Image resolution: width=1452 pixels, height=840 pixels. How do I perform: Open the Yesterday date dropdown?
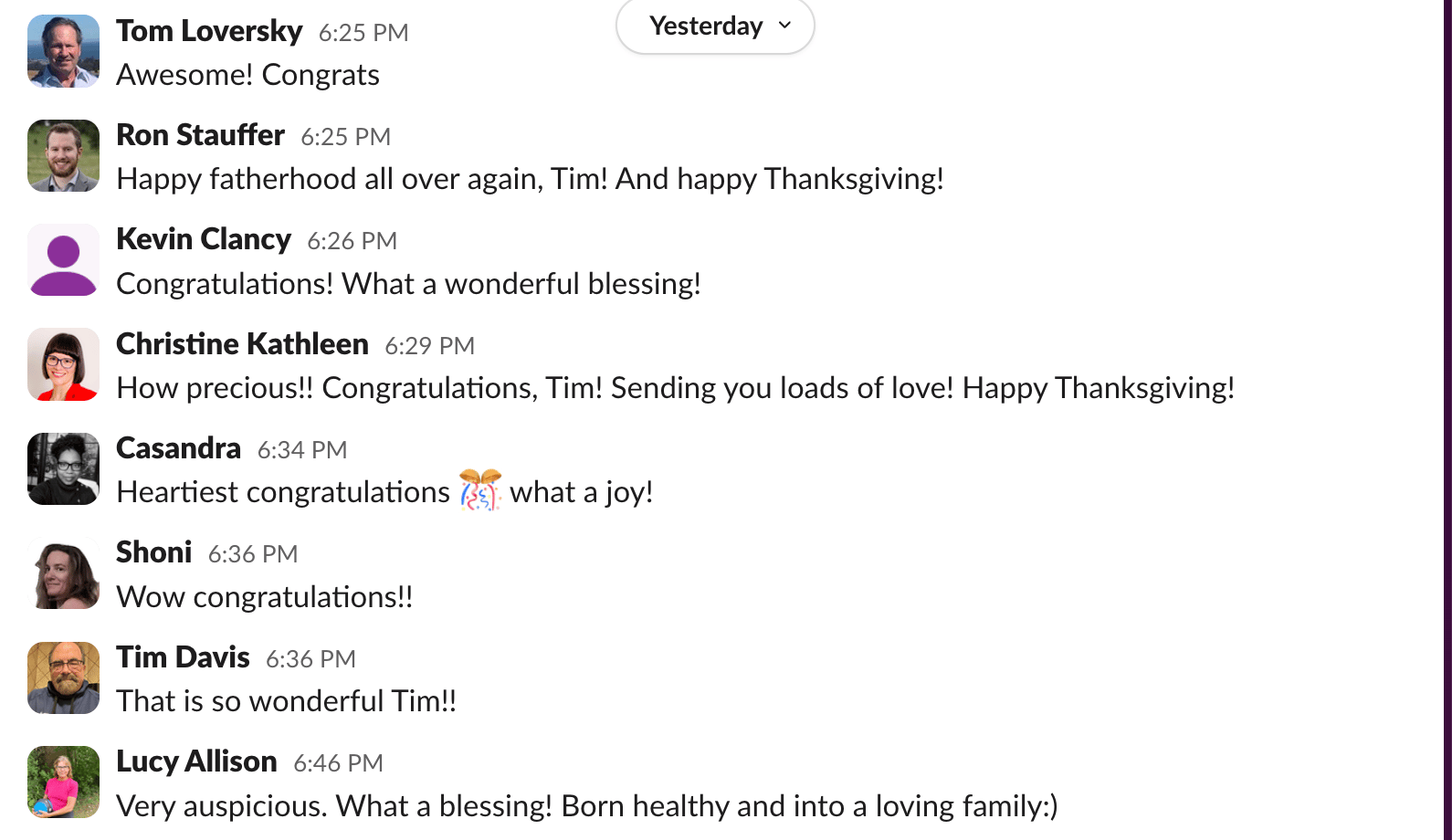[715, 26]
